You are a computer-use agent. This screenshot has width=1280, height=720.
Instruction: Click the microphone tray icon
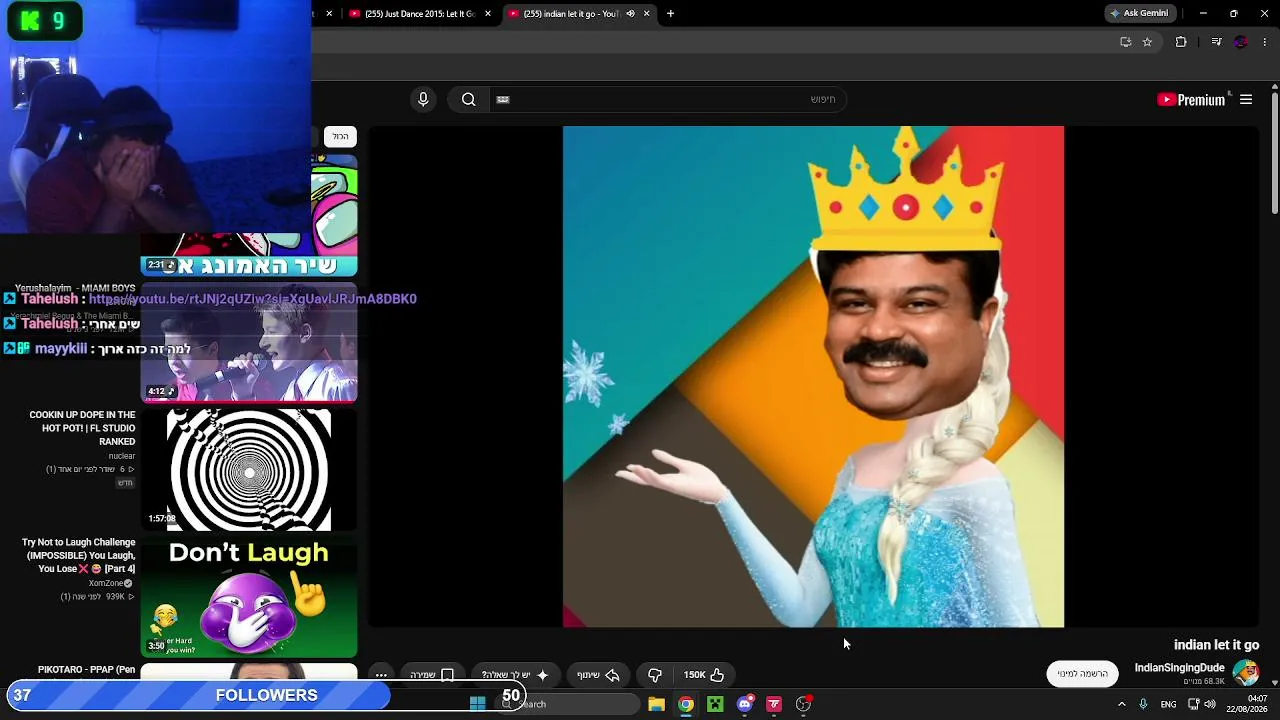point(1143,704)
